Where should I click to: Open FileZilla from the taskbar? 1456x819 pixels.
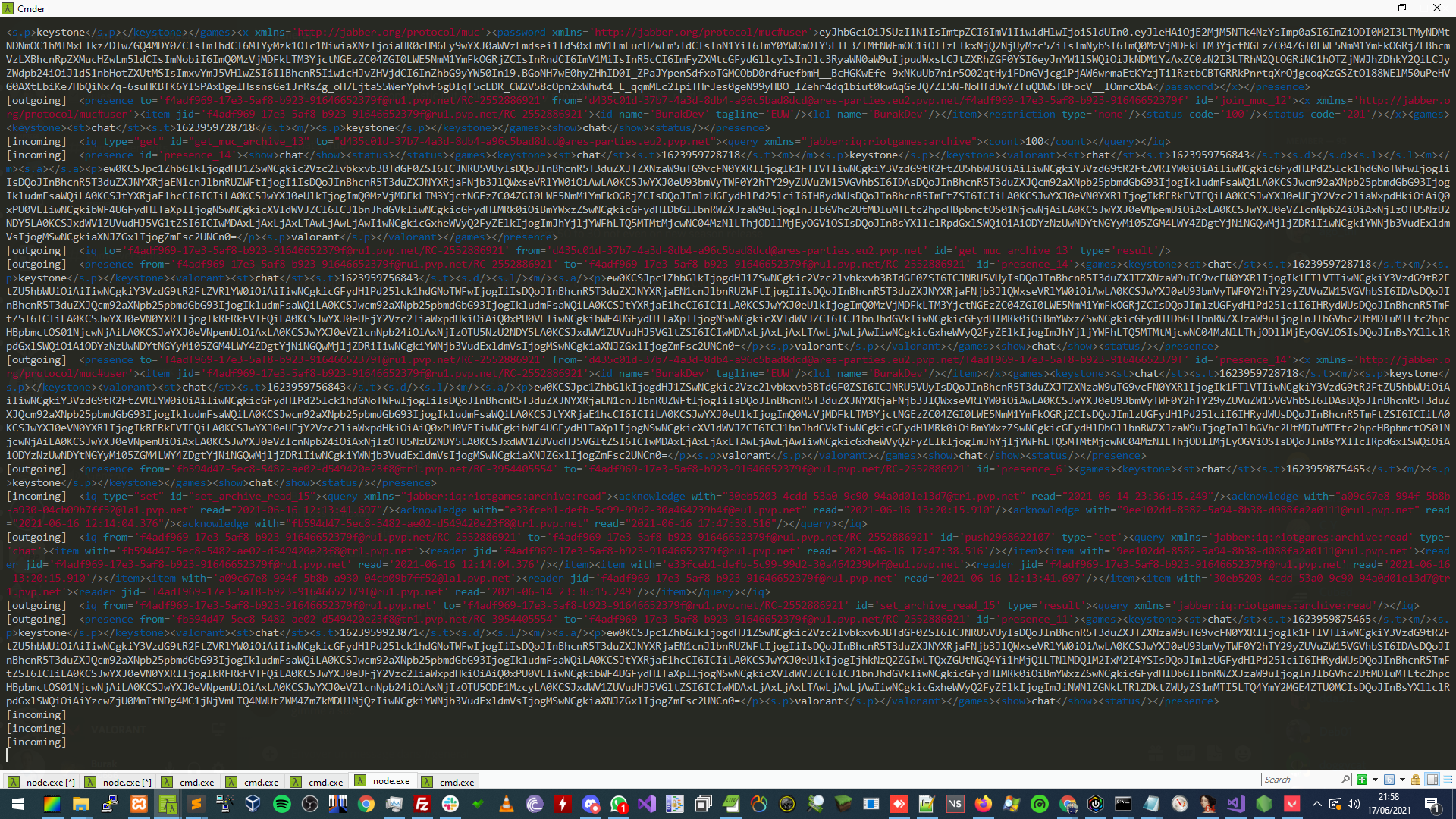coord(422,804)
